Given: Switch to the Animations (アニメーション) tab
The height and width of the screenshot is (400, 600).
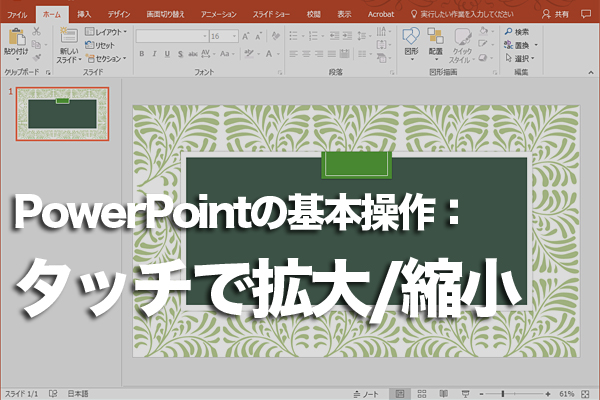Looking at the screenshot, I should pyautogui.click(x=219, y=15).
